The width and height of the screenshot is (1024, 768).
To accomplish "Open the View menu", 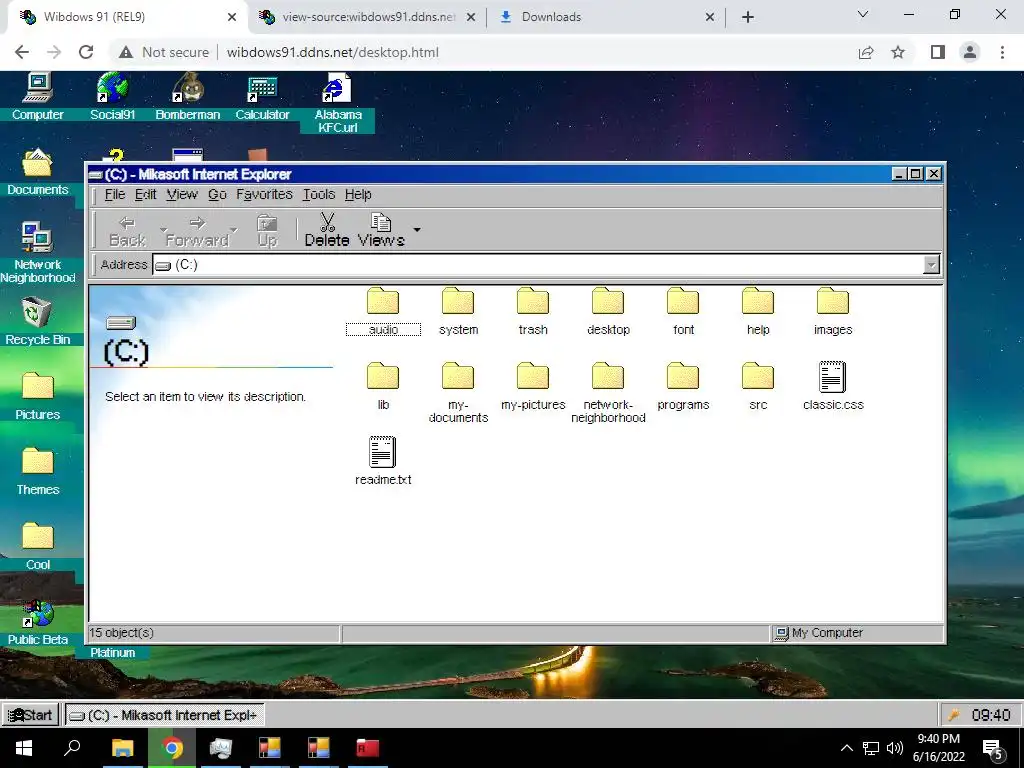I will point(182,195).
